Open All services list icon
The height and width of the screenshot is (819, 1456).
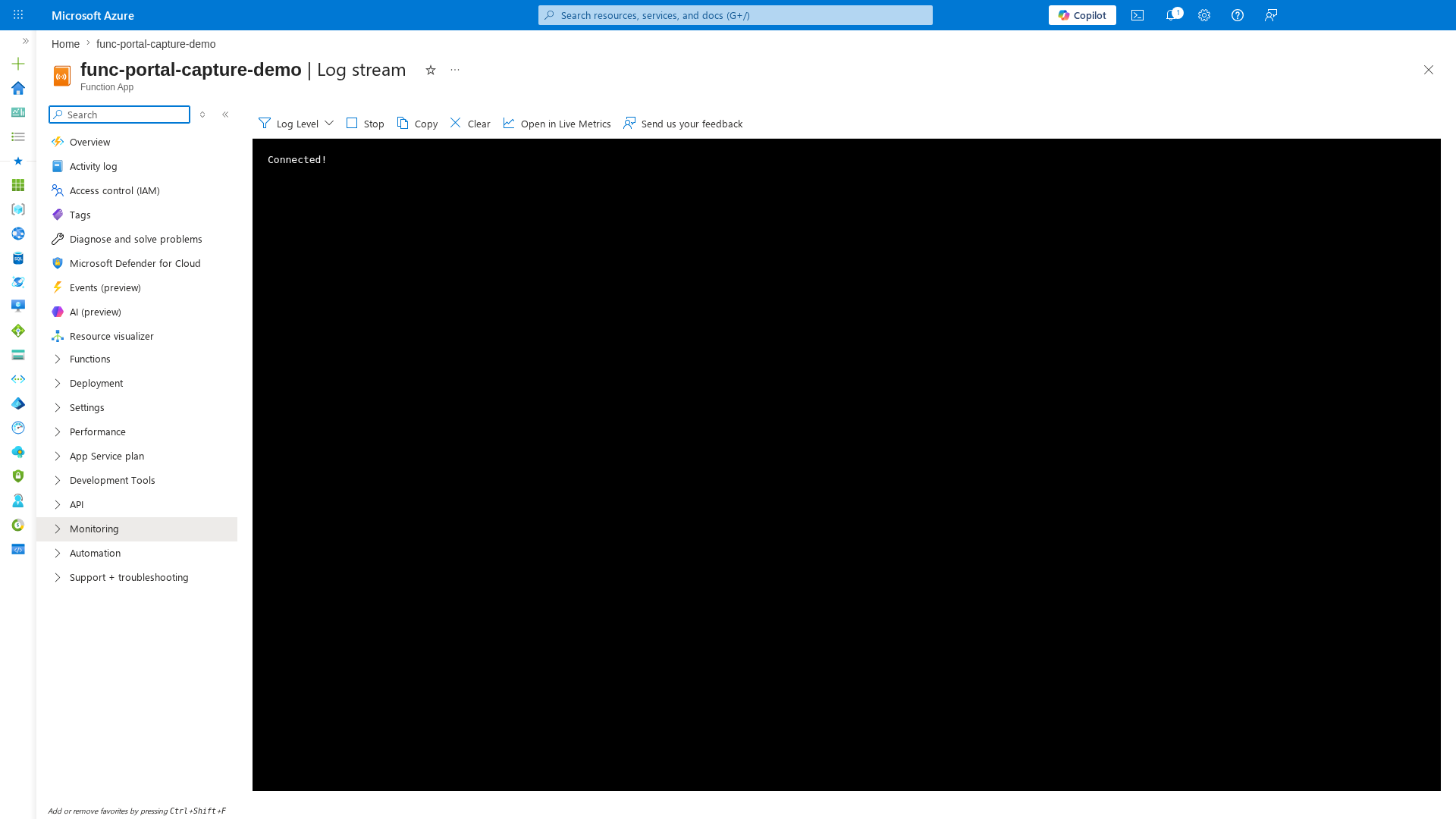pos(18,136)
